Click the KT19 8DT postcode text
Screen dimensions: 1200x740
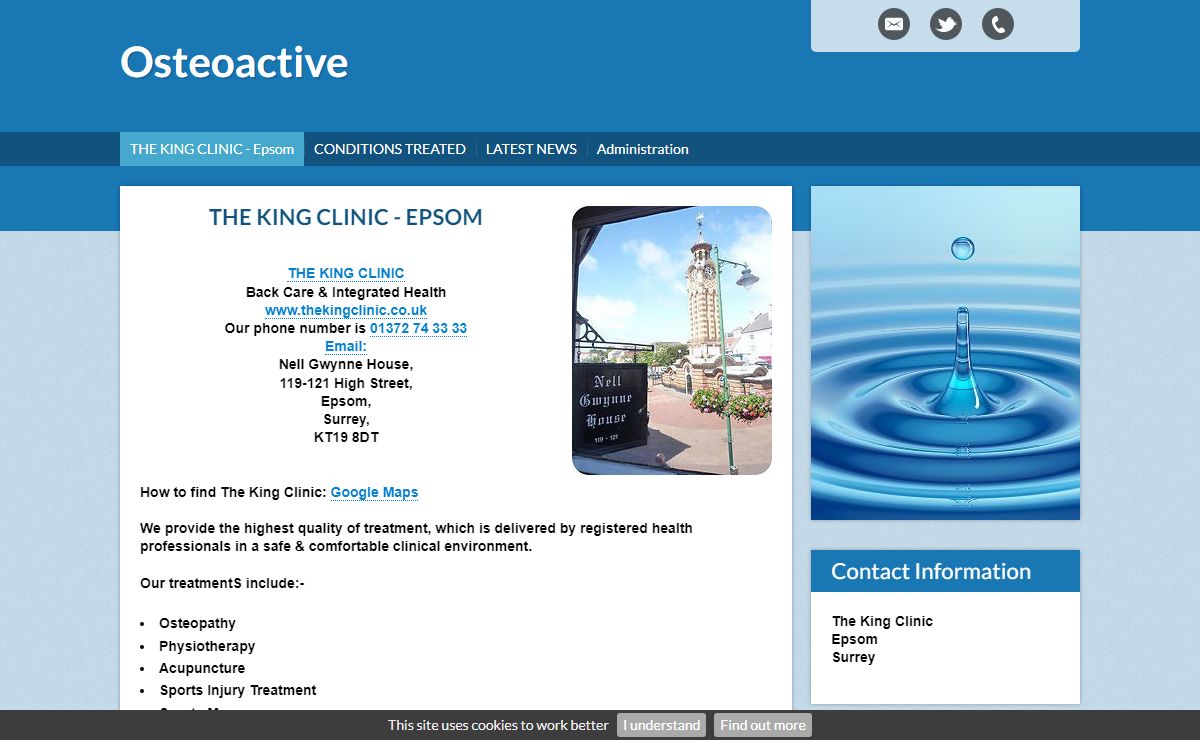(x=346, y=437)
